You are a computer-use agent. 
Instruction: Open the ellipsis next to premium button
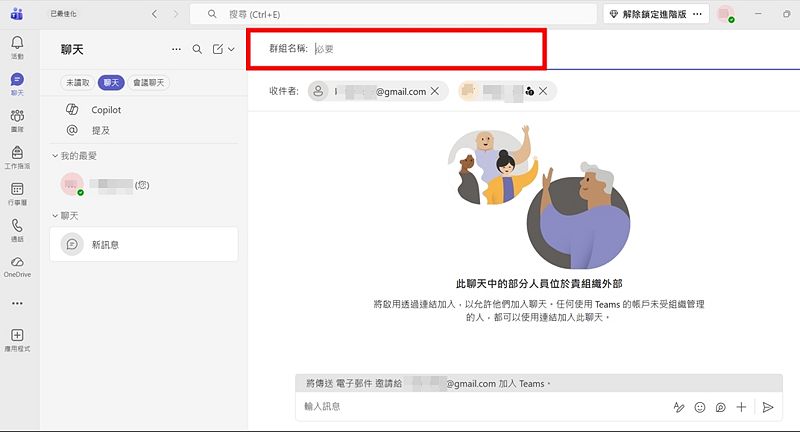[x=697, y=14]
